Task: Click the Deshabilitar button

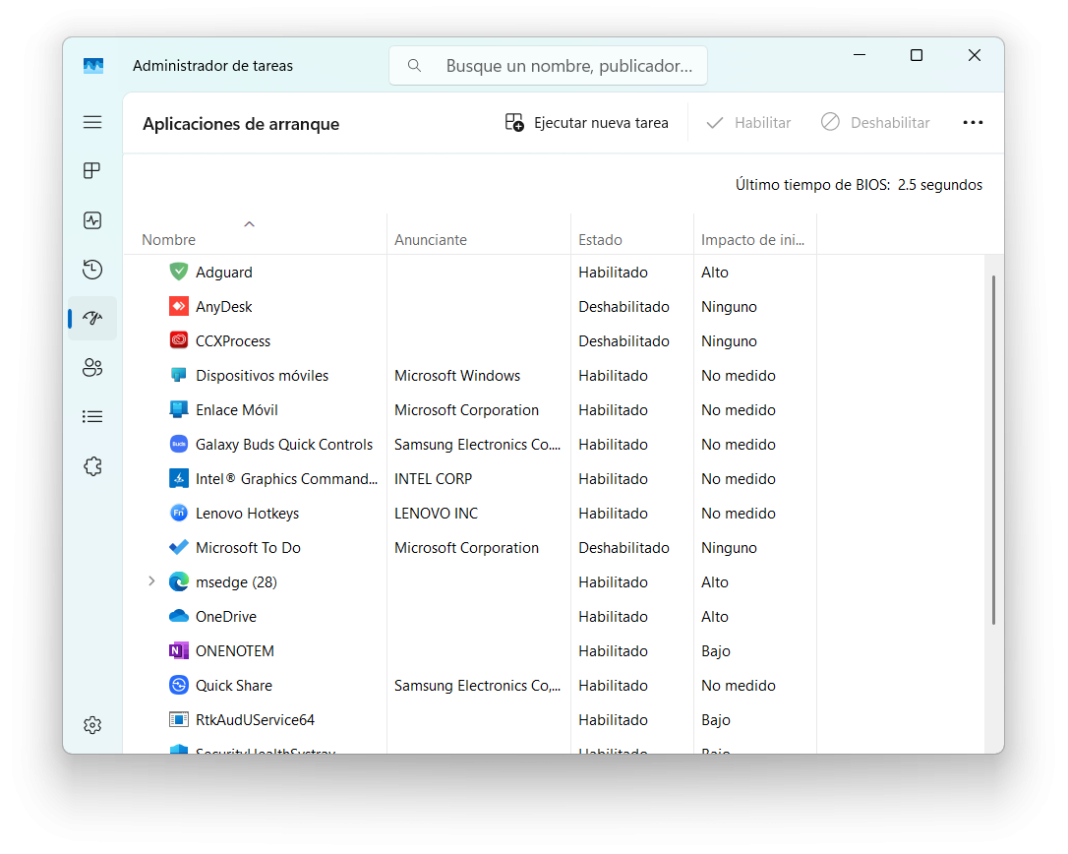Action: [x=875, y=122]
